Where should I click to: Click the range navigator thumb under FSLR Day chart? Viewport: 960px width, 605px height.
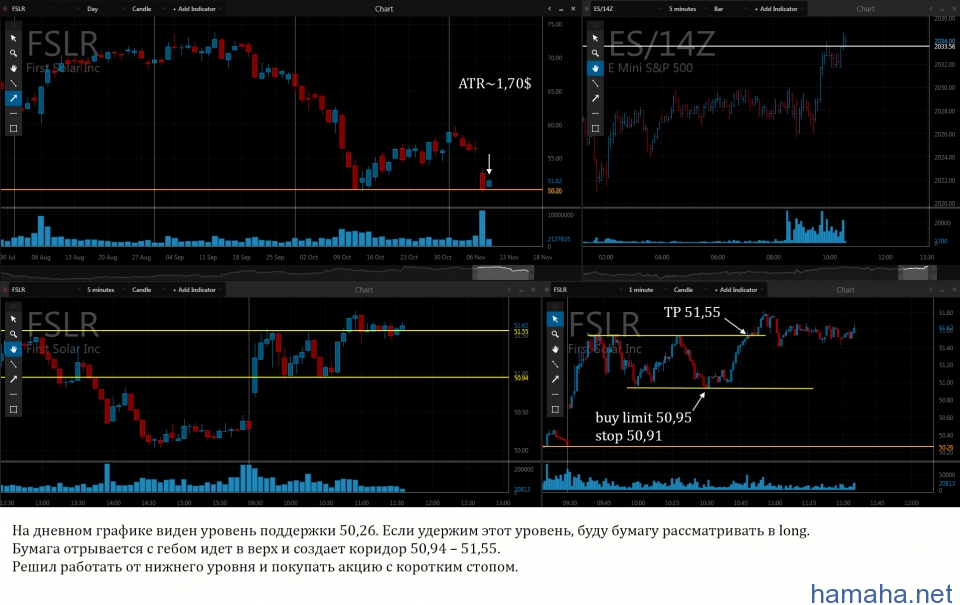click(503, 272)
